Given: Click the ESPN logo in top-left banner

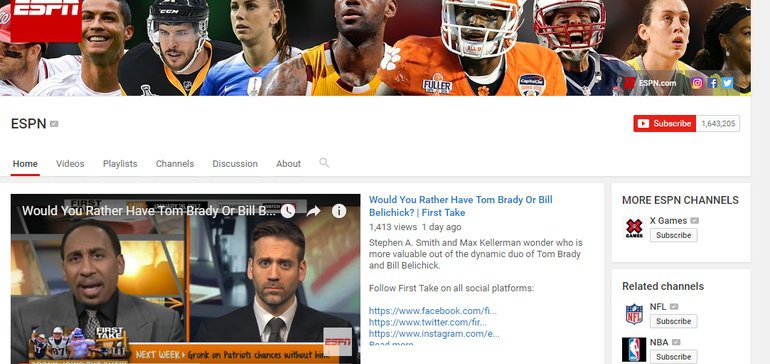Looking at the screenshot, I should click(46, 20).
